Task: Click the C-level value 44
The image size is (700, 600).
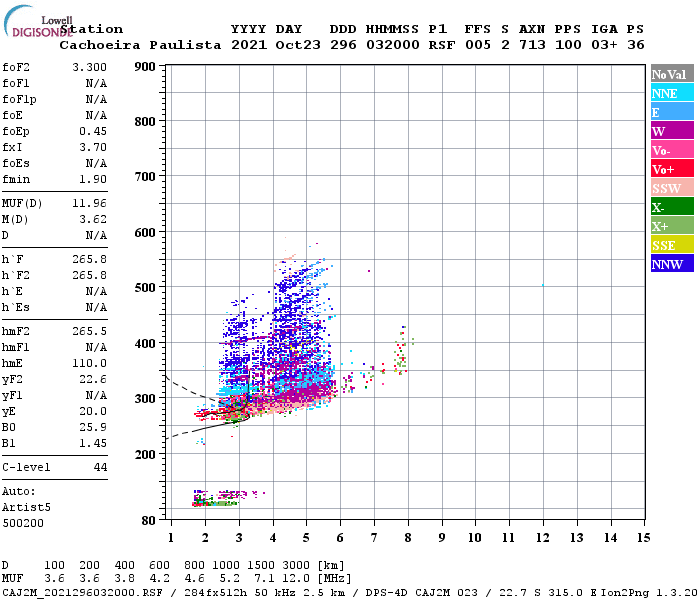Action: [x=100, y=467]
